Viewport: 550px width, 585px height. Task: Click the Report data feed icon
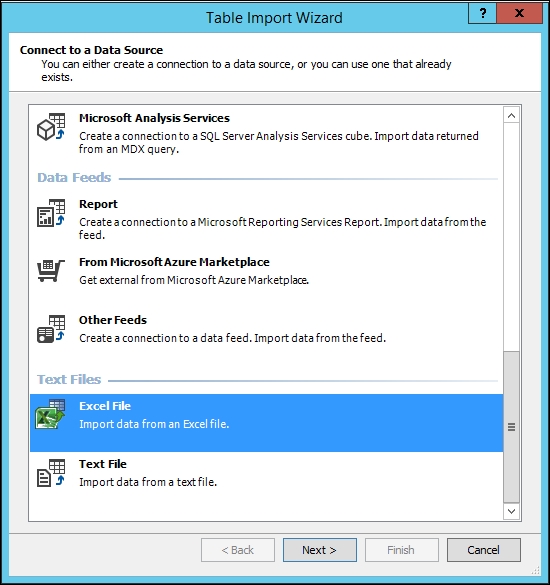[51, 213]
